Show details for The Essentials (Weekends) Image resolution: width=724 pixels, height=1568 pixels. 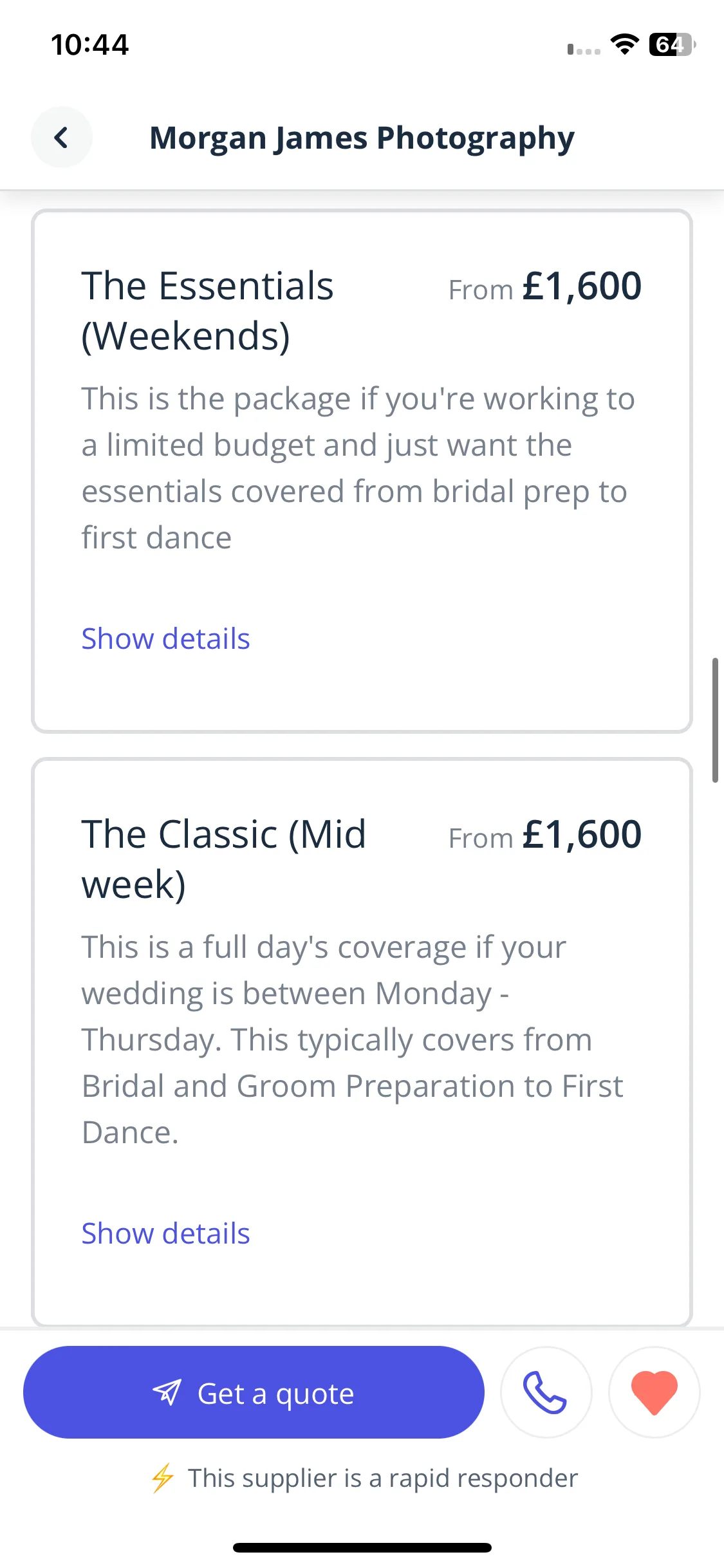click(165, 639)
